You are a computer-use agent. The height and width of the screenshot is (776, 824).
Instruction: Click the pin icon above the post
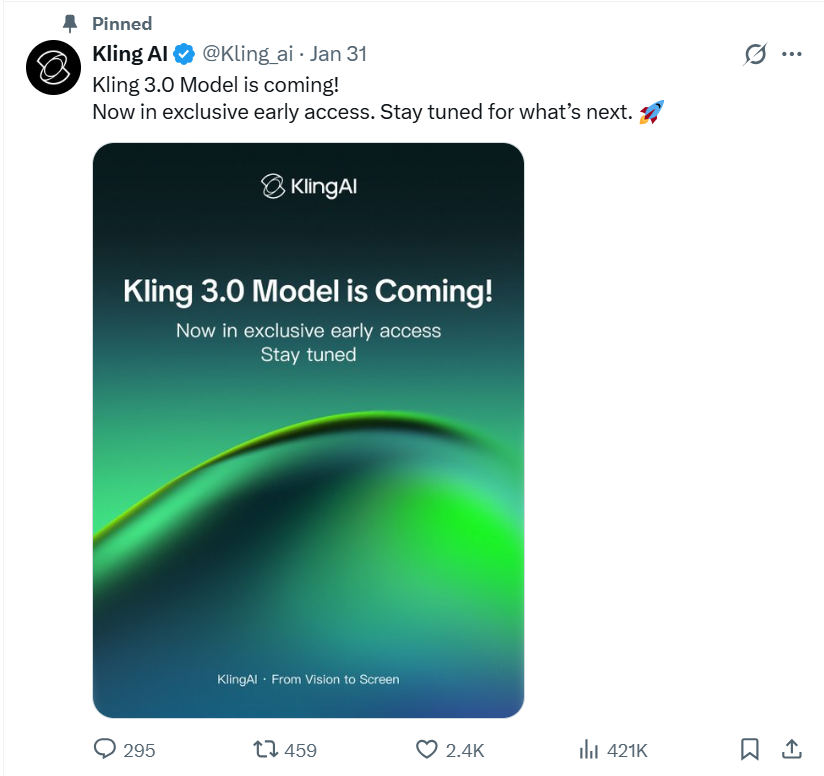click(x=69, y=22)
